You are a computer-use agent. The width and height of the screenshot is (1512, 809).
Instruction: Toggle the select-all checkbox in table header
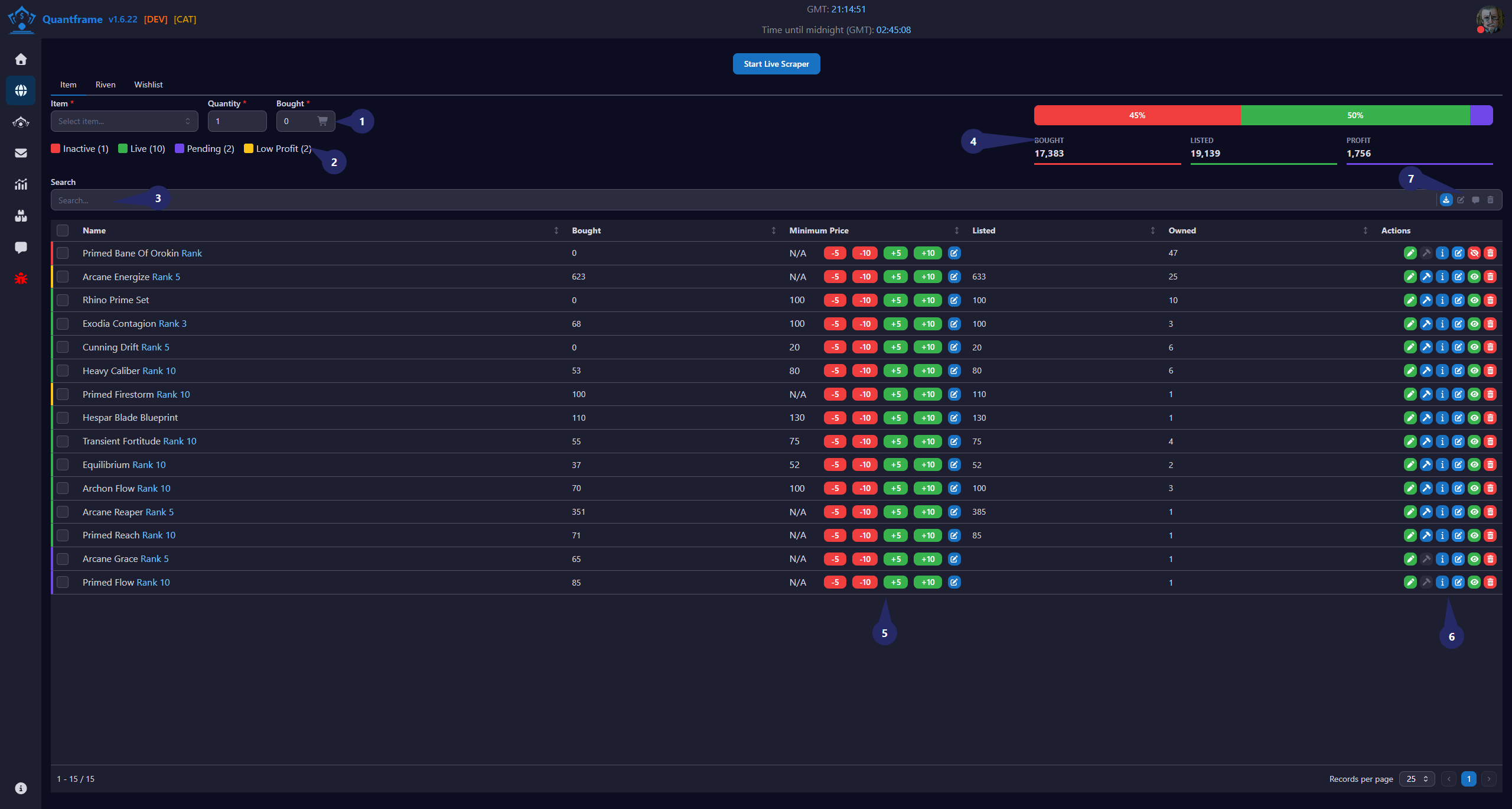[x=63, y=230]
